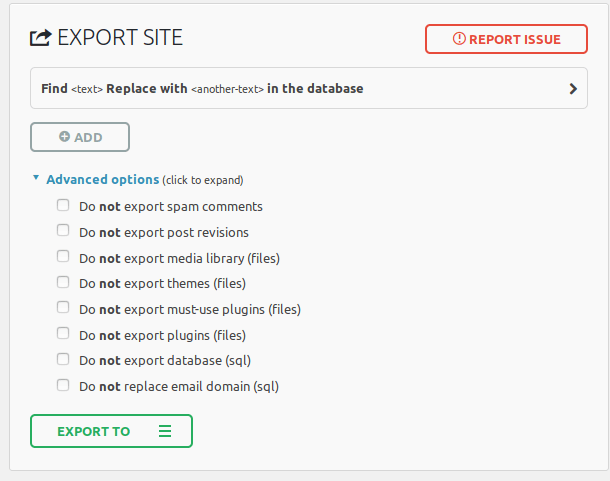Click the Report Issue button
610x481 pixels.
coord(506,39)
